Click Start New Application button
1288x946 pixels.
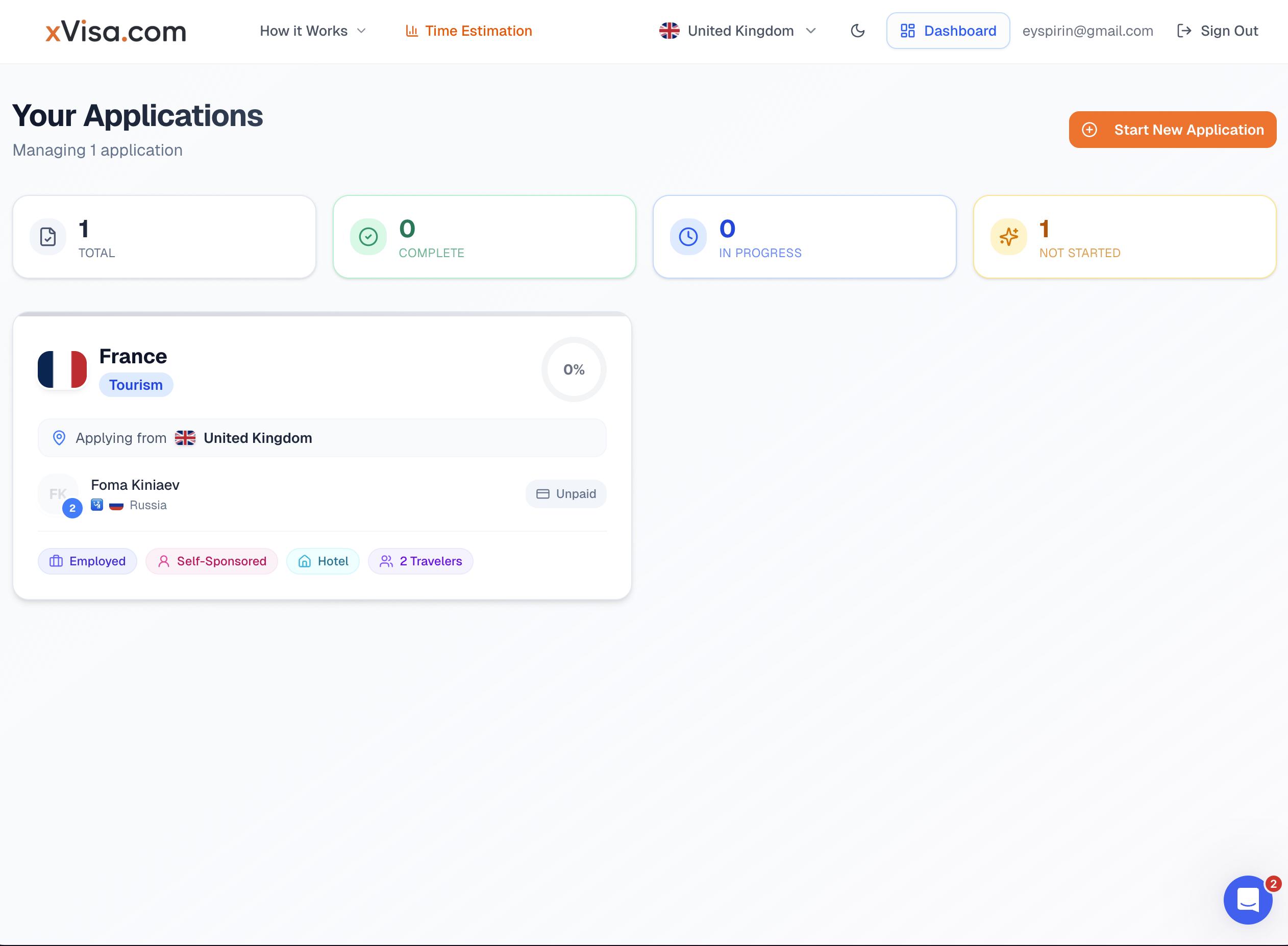point(1172,130)
